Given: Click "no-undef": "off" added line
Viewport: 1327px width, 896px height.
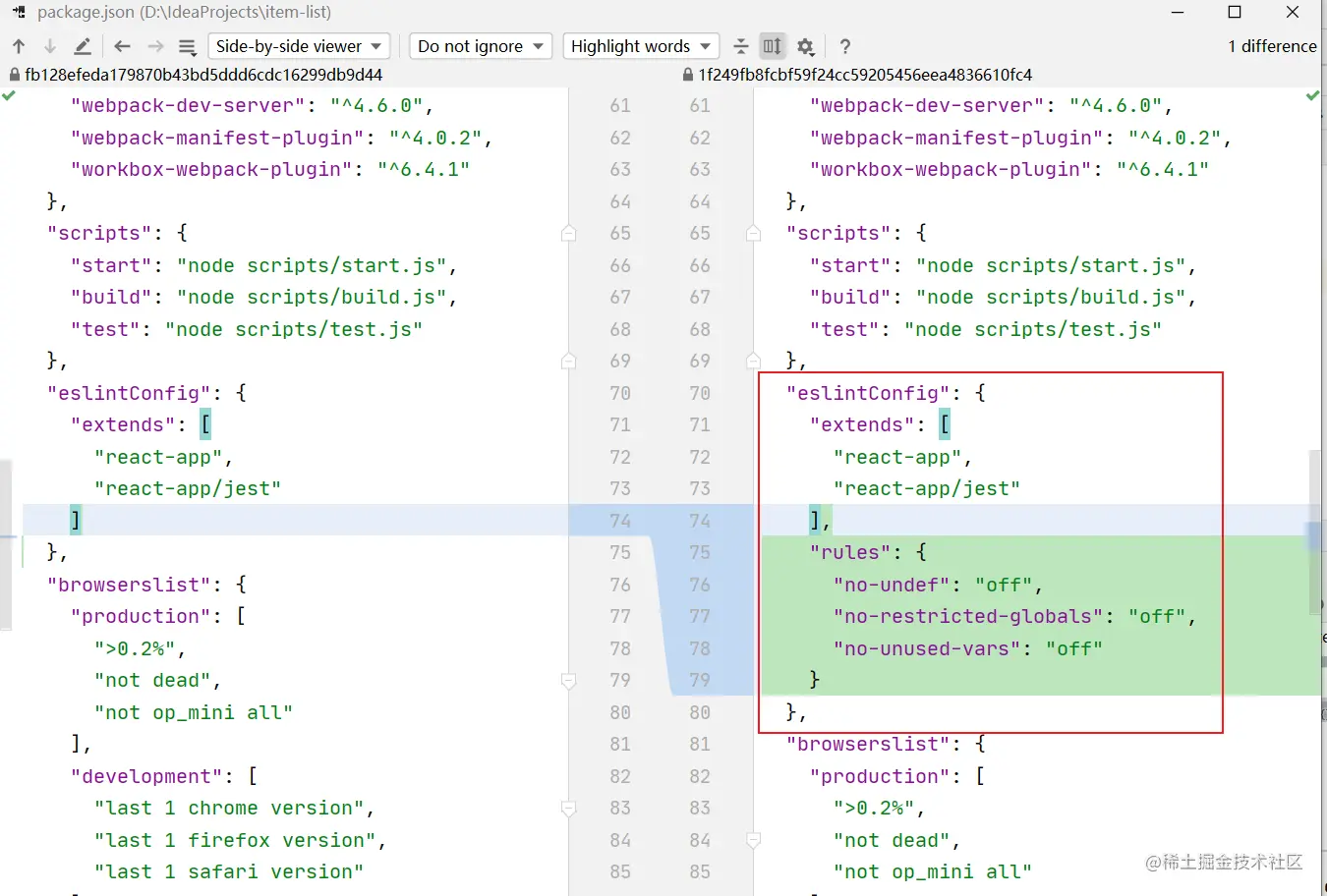Looking at the screenshot, I should click(x=938, y=585).
